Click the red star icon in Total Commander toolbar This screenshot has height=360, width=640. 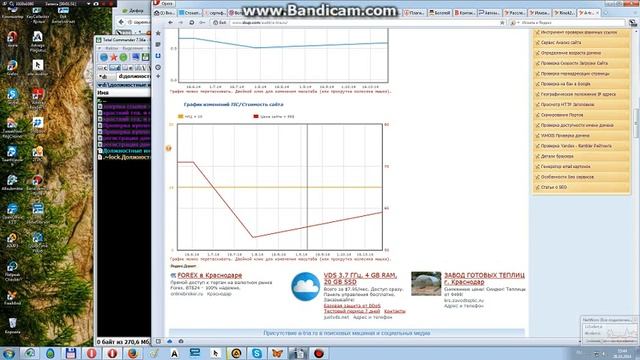pyautogui.click(x=114, y=57)
